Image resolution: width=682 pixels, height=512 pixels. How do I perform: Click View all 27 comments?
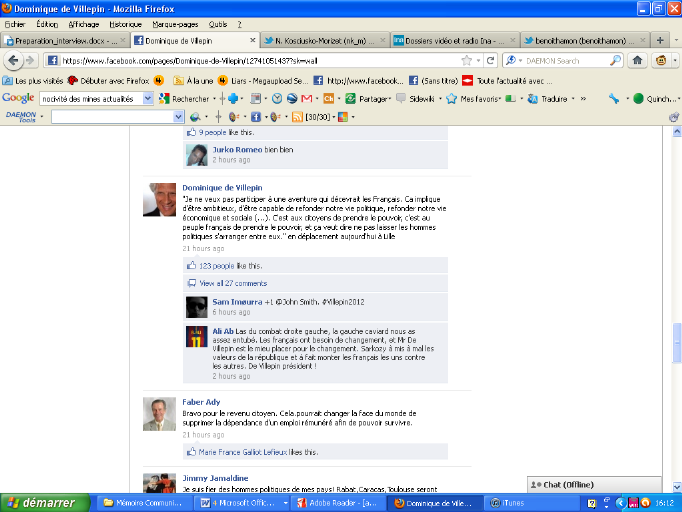pos(233,283)
